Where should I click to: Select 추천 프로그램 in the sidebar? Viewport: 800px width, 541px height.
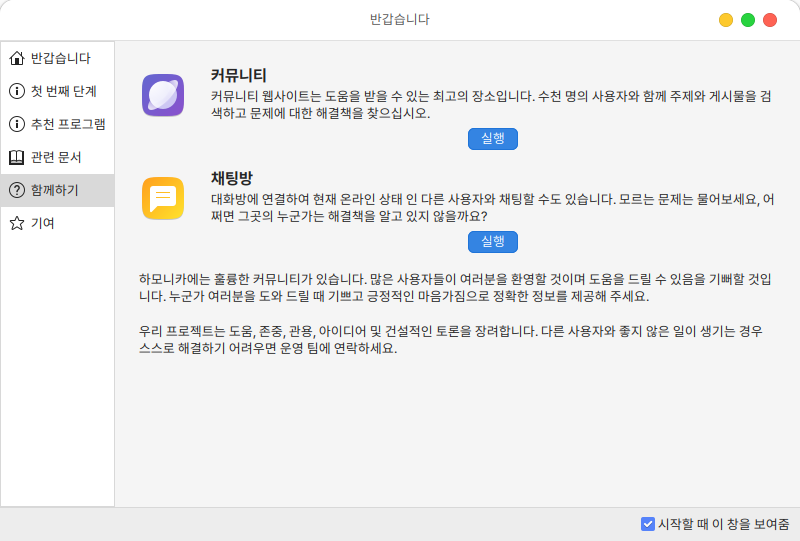coord(57,124)
